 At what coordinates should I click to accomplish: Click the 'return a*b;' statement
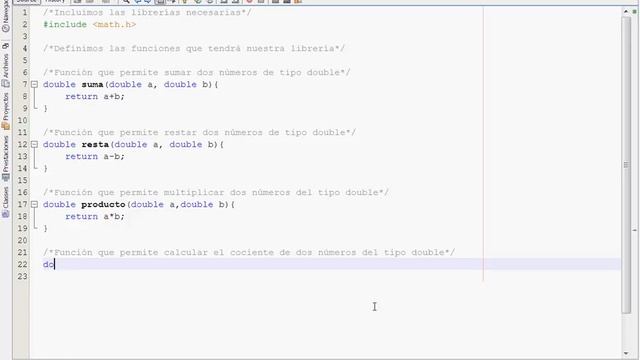(x=95, y=217)
